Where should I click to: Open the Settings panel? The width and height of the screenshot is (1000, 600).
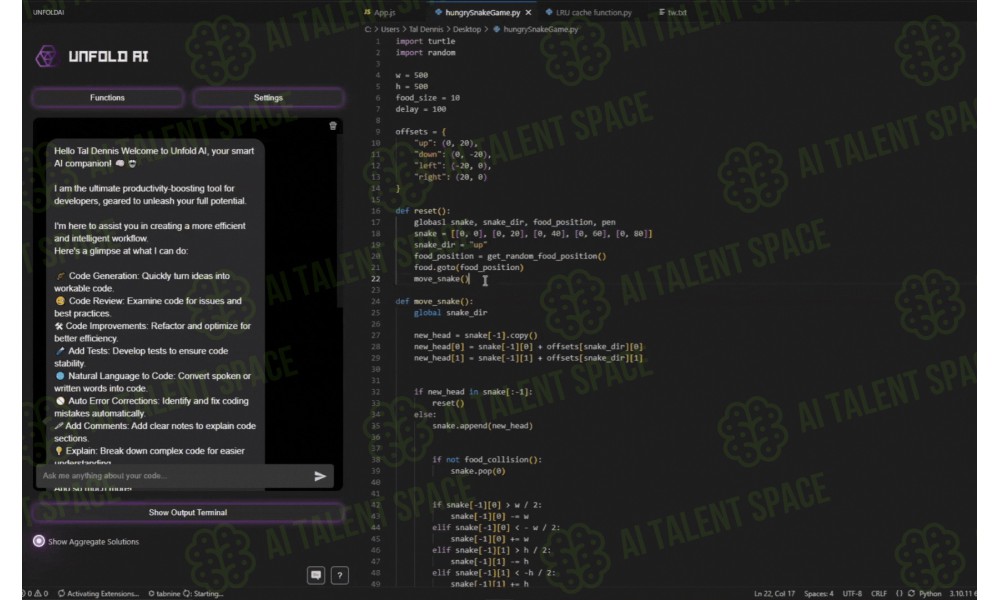click(x=268, y=98)
